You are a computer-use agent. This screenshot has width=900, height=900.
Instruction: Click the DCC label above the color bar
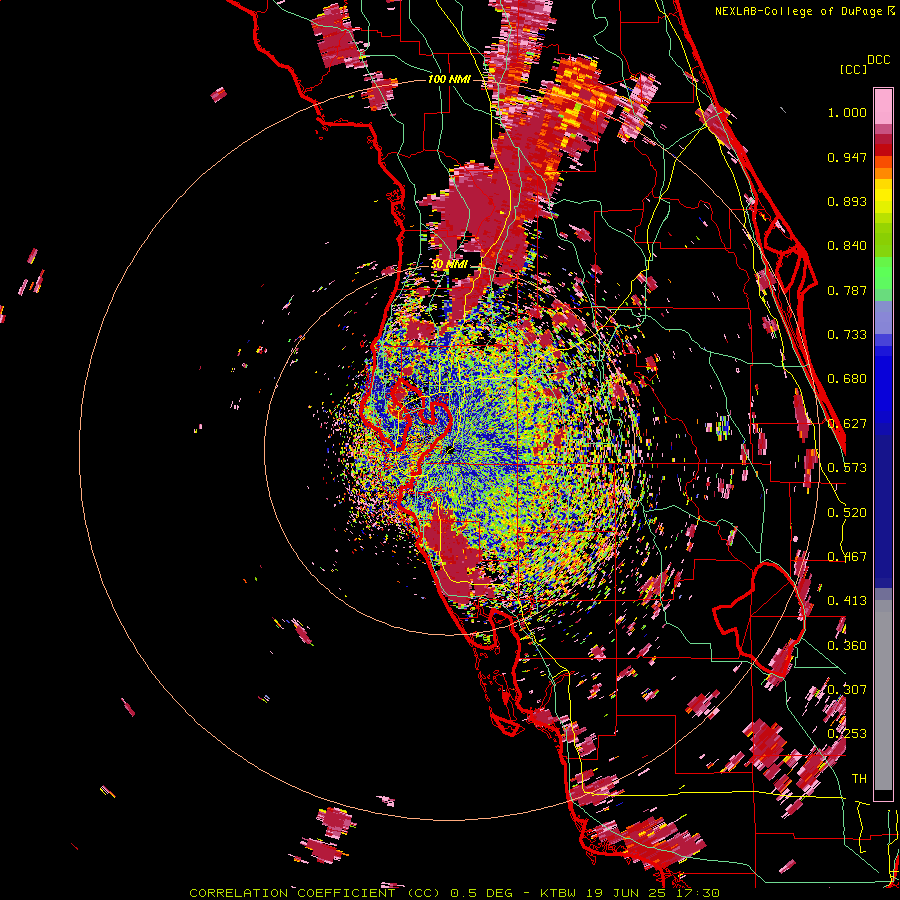[x=878, y=60]
